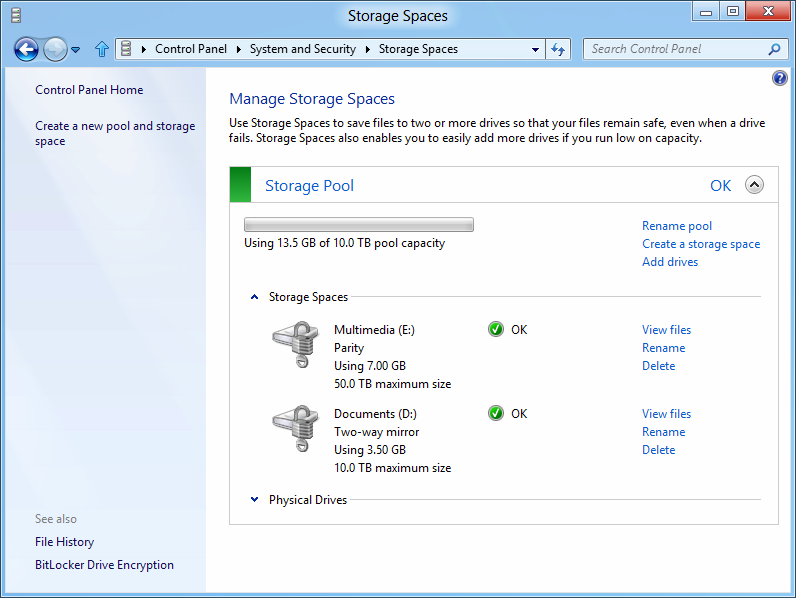
Task: Collapse the Storage Pool section
Action: [x=754, y=185]
